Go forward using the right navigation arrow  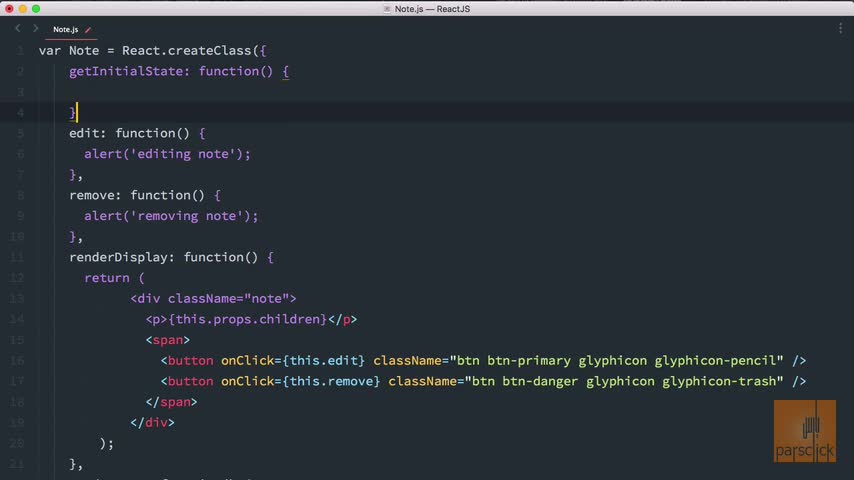pos(35,28)
